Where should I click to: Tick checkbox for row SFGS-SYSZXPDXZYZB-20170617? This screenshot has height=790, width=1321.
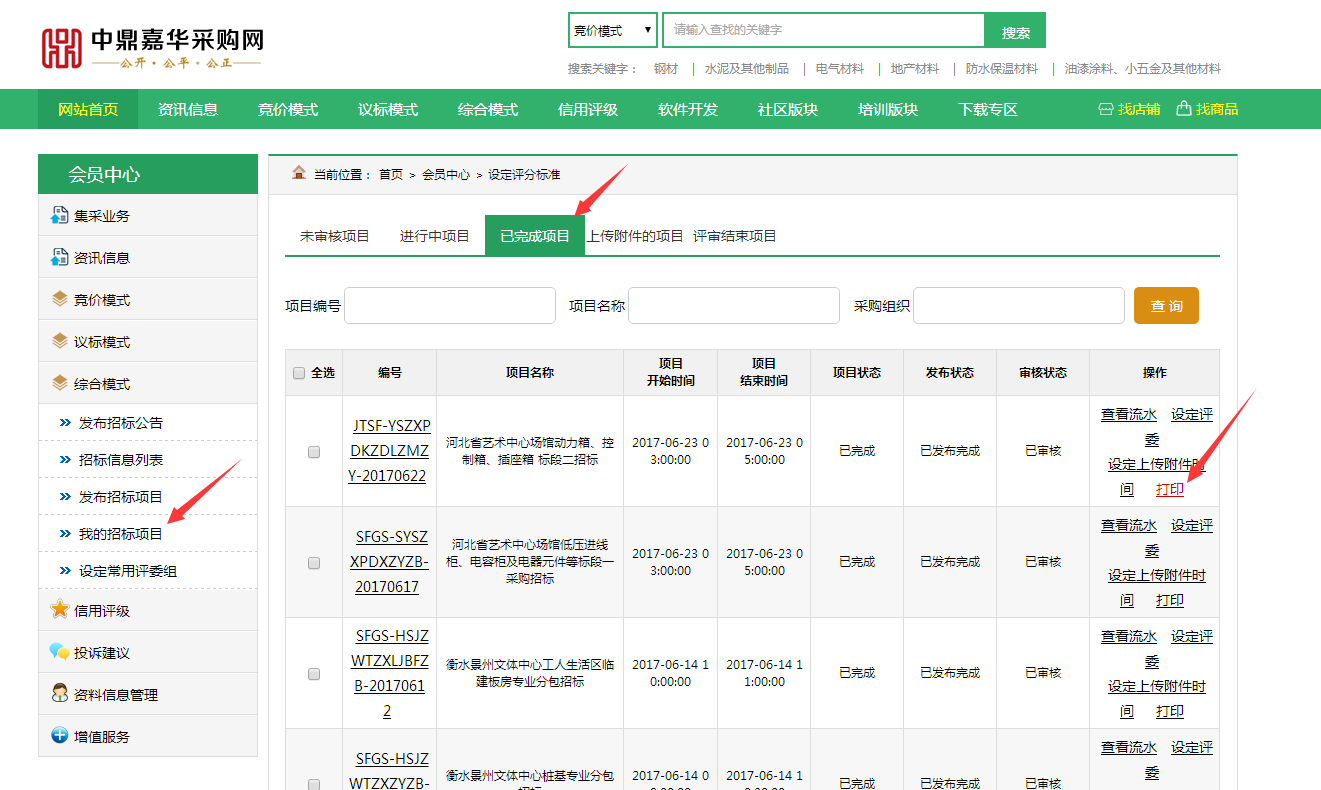[x=314, y=563]
